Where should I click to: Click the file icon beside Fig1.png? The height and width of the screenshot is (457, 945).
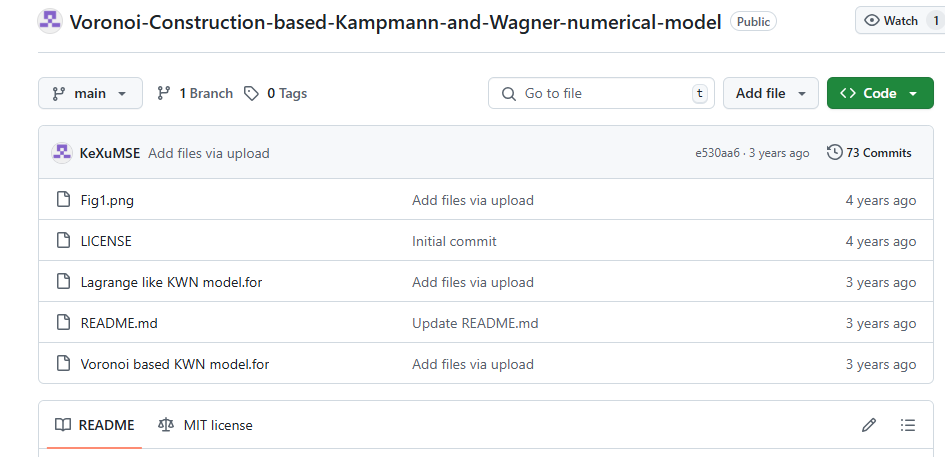pos(63,200)
